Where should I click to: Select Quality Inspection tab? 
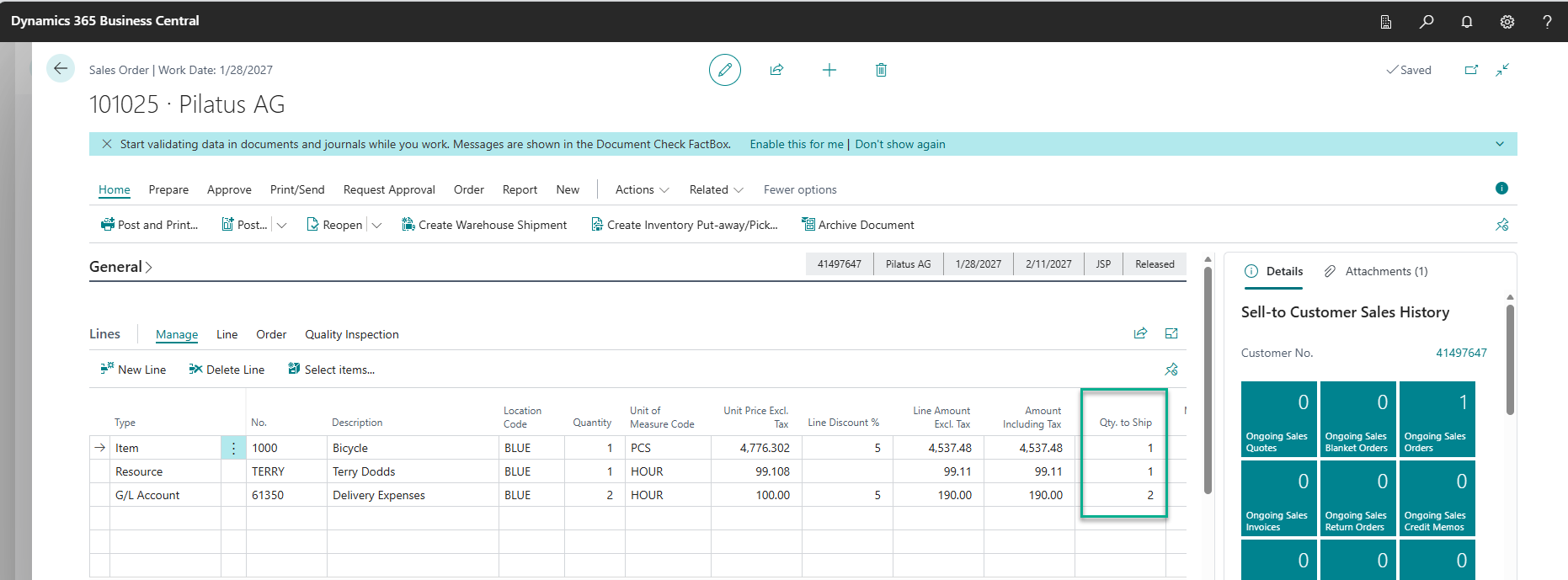[x=352, y=334]
